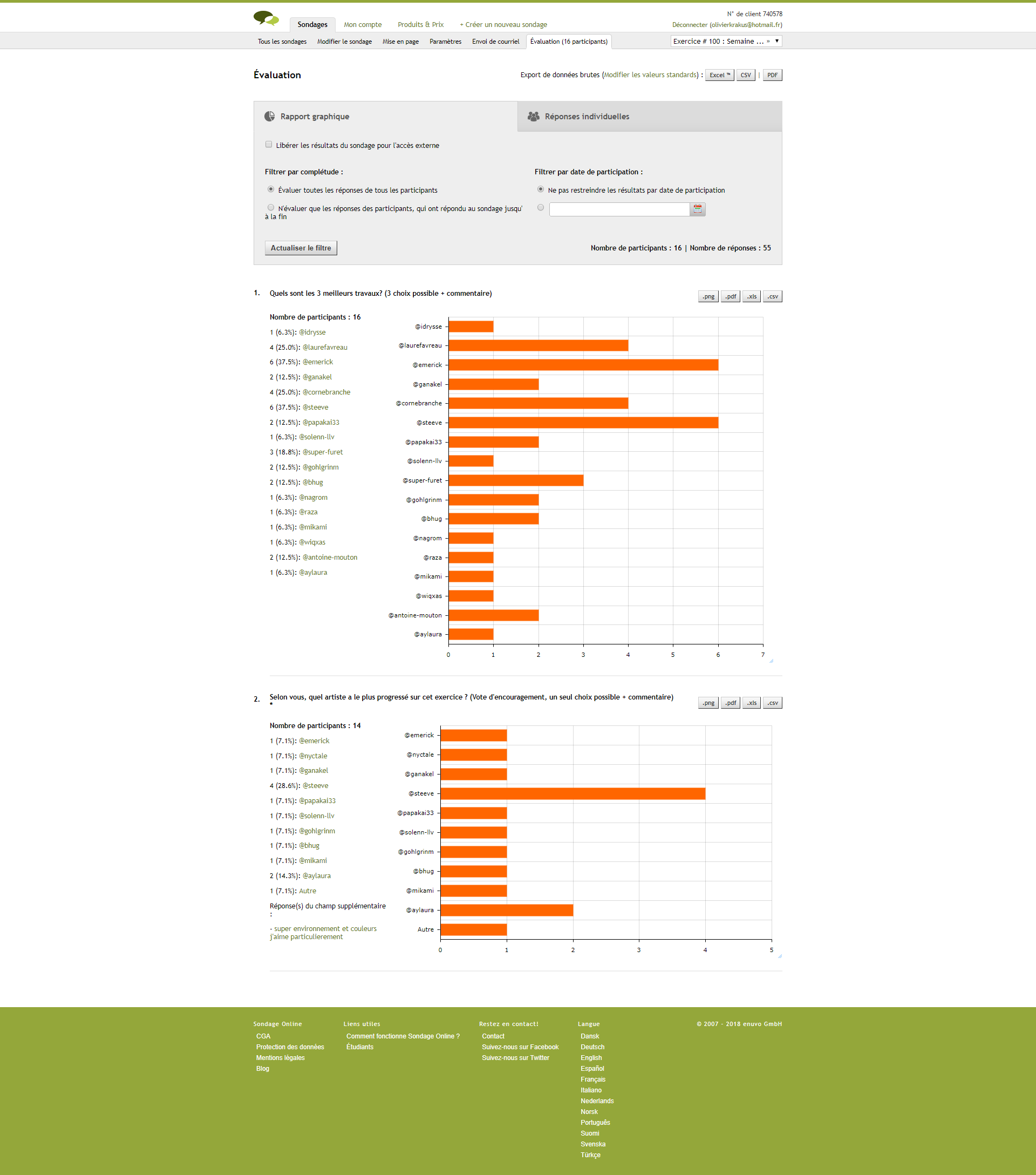Click @laurefavreau in question 1 results list
This screenshot has height=1175, width=1036.
point(325,347)
